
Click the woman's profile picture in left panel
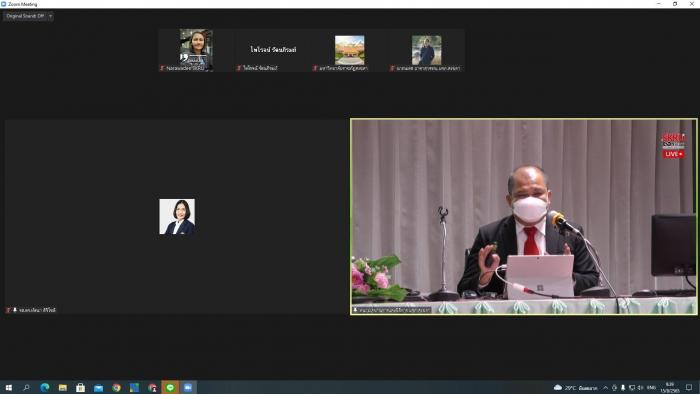click(177, 216)
